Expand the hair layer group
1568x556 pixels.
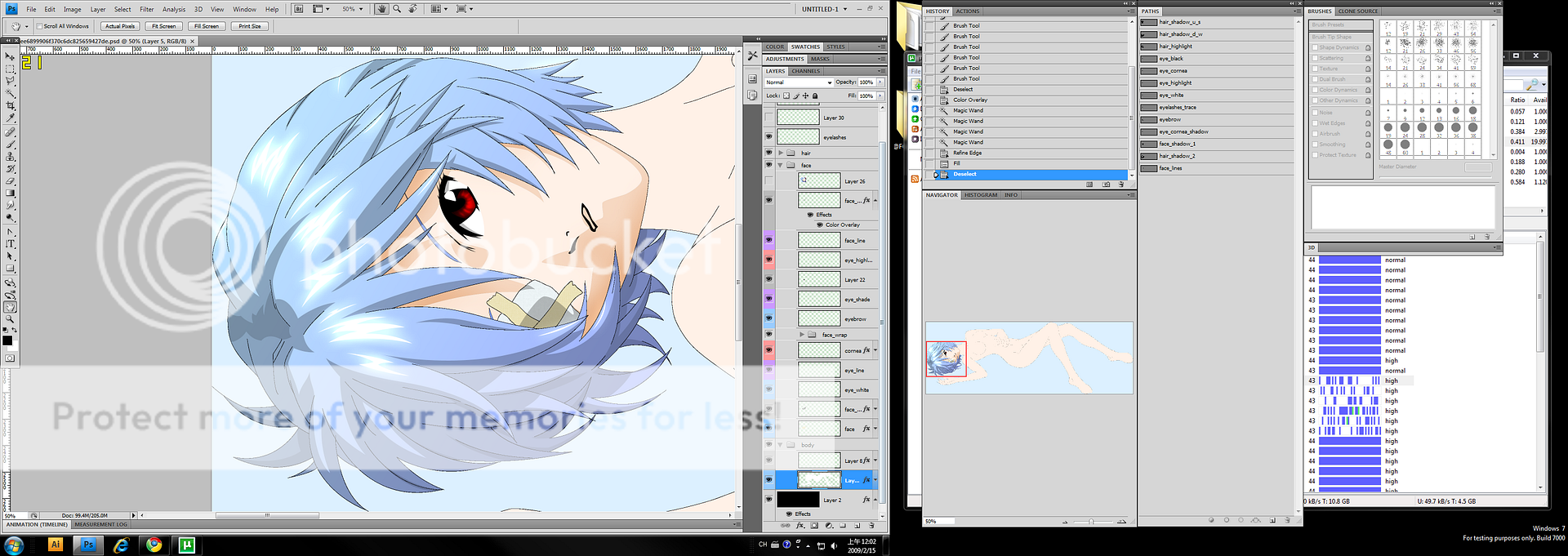coord(781,153)
